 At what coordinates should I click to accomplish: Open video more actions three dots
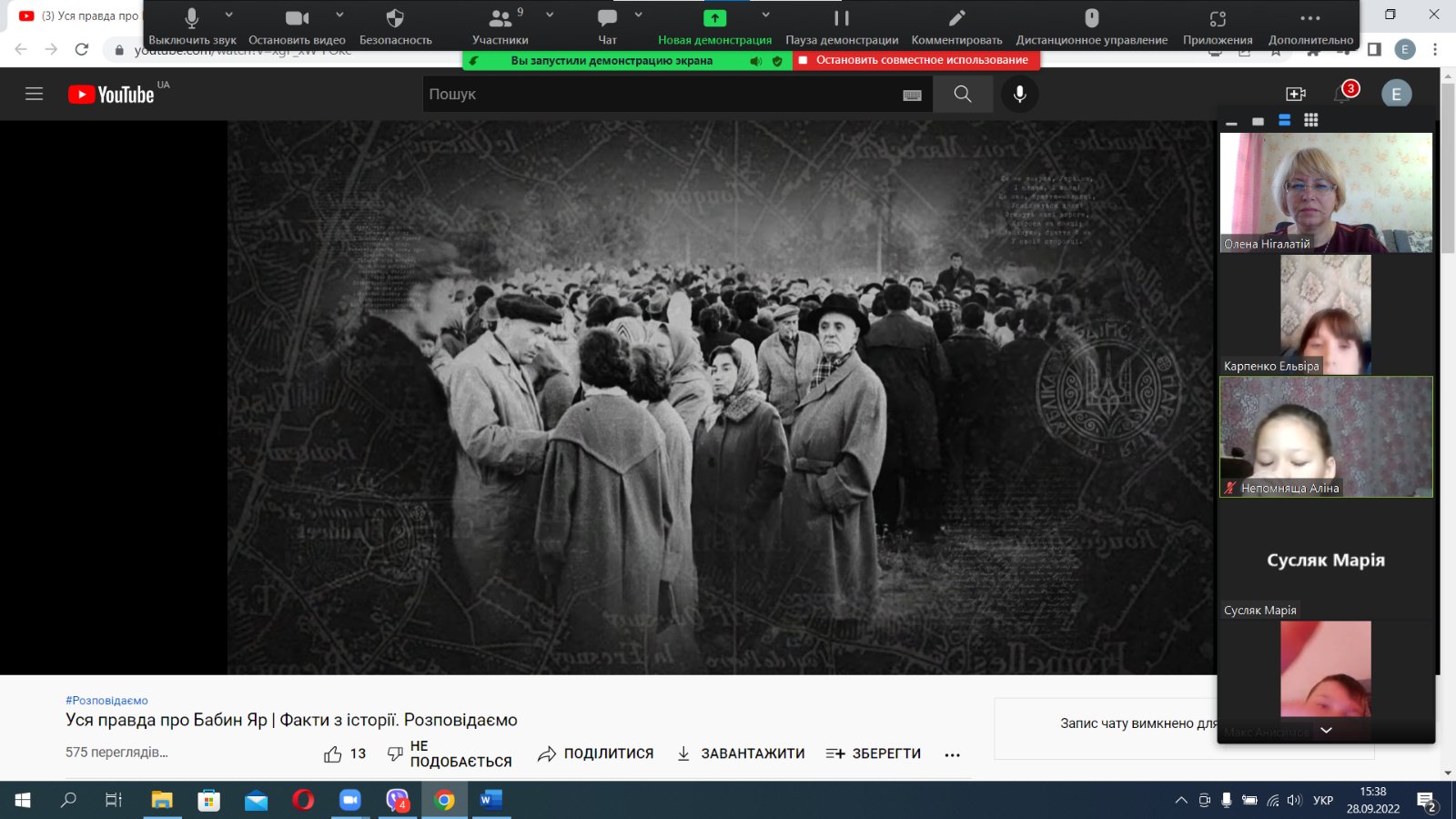tap(952, 754)
